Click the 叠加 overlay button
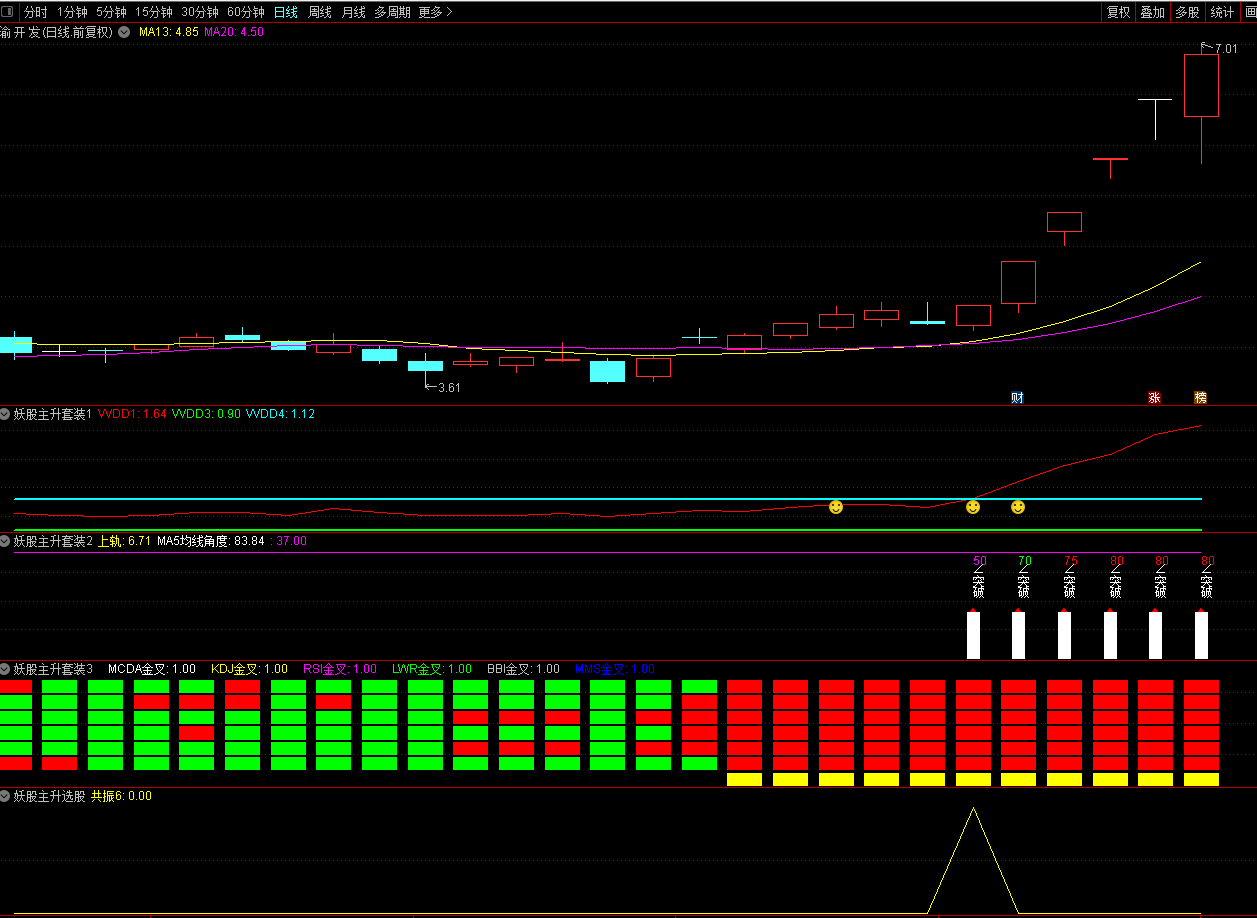Viewport: 1257px width, 918px height. click(x=1152, y=12)
